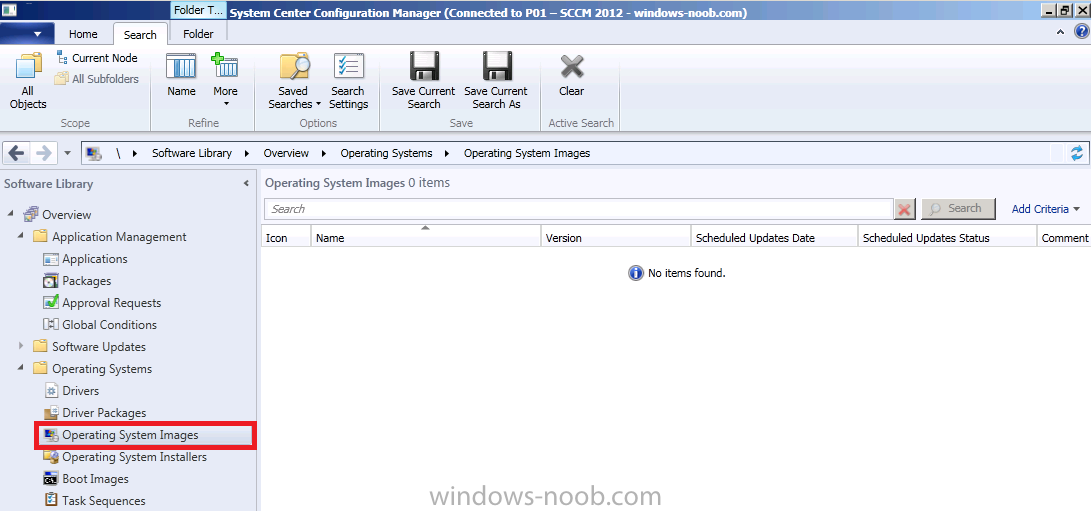The image size is (1091, 511).
Task: Open the navigation history dropdown arrow
Action: 67,153
